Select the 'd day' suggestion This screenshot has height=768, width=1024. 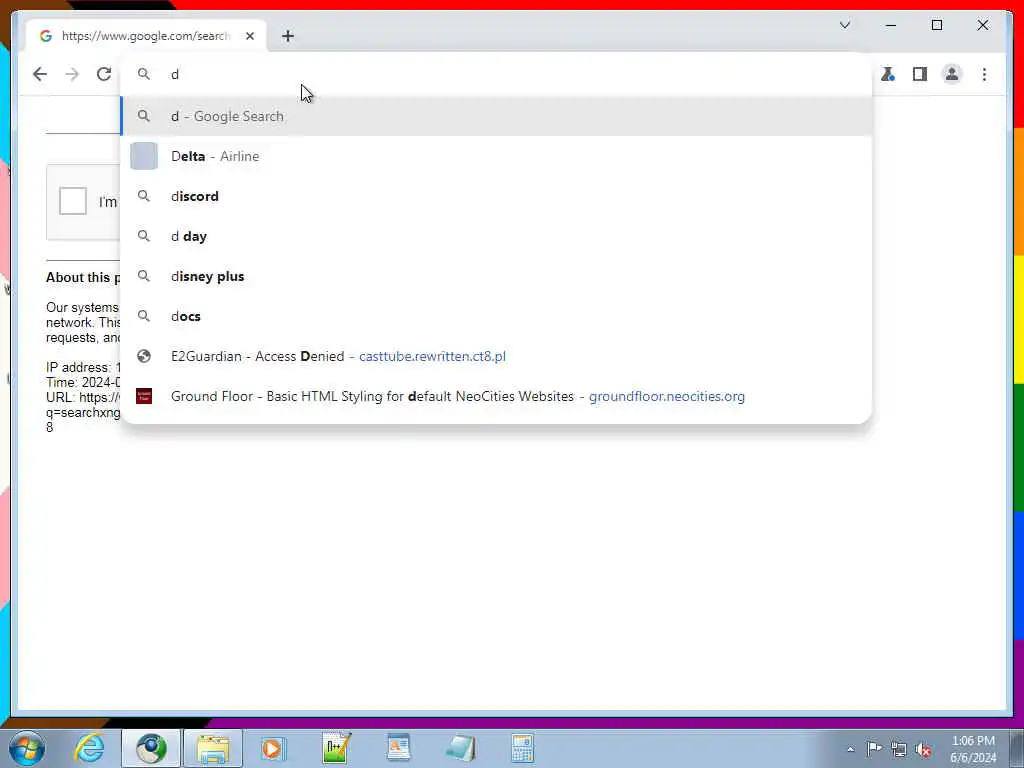[x=496, y=236]
